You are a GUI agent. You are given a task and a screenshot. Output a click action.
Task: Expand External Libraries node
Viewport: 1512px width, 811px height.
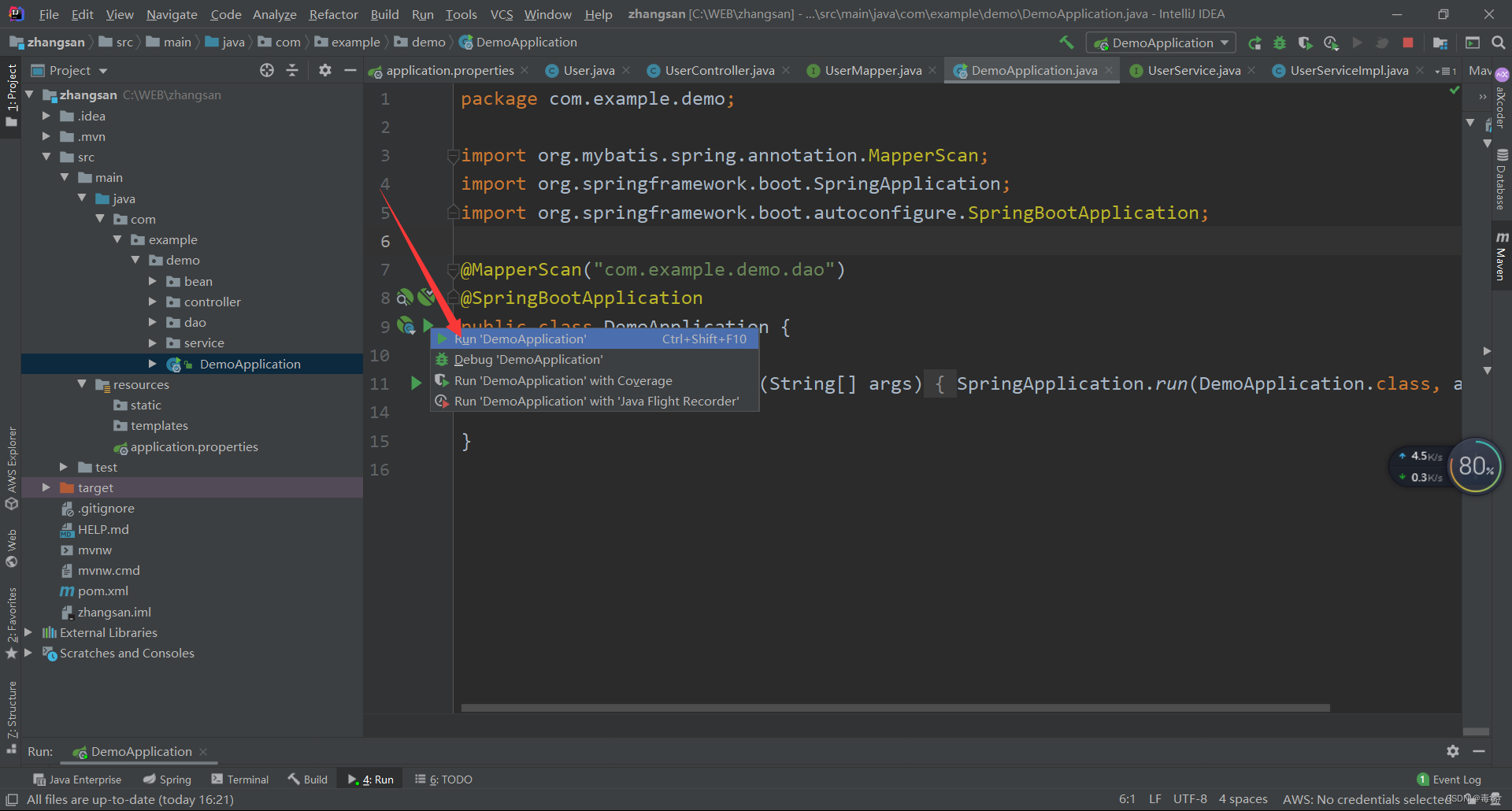(28, 632)
